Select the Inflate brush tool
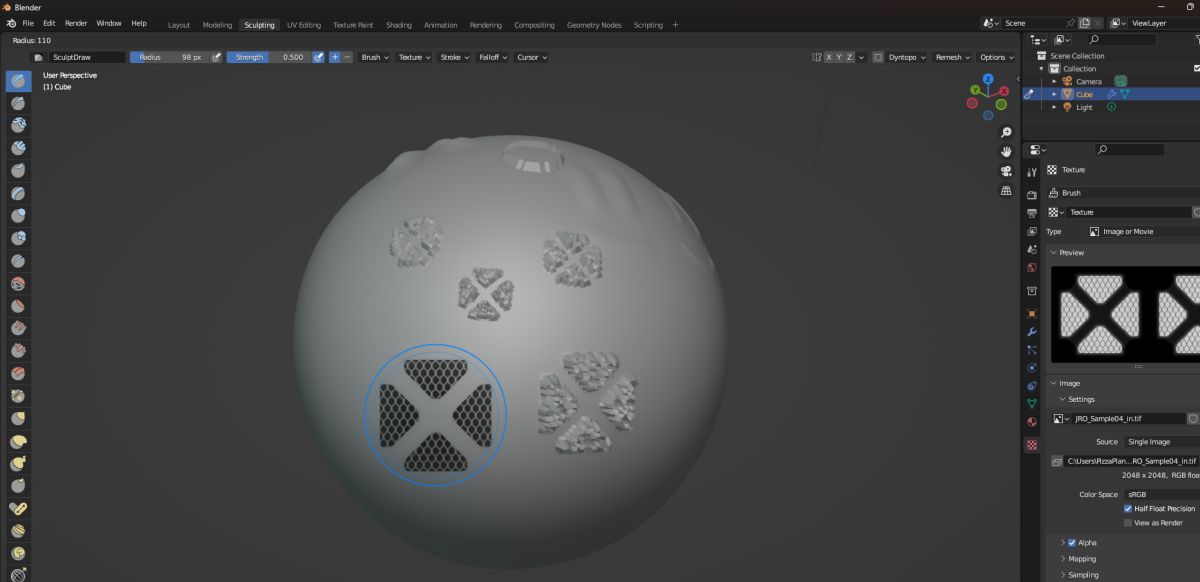1200x582 pixels. [x=18, y=216]
